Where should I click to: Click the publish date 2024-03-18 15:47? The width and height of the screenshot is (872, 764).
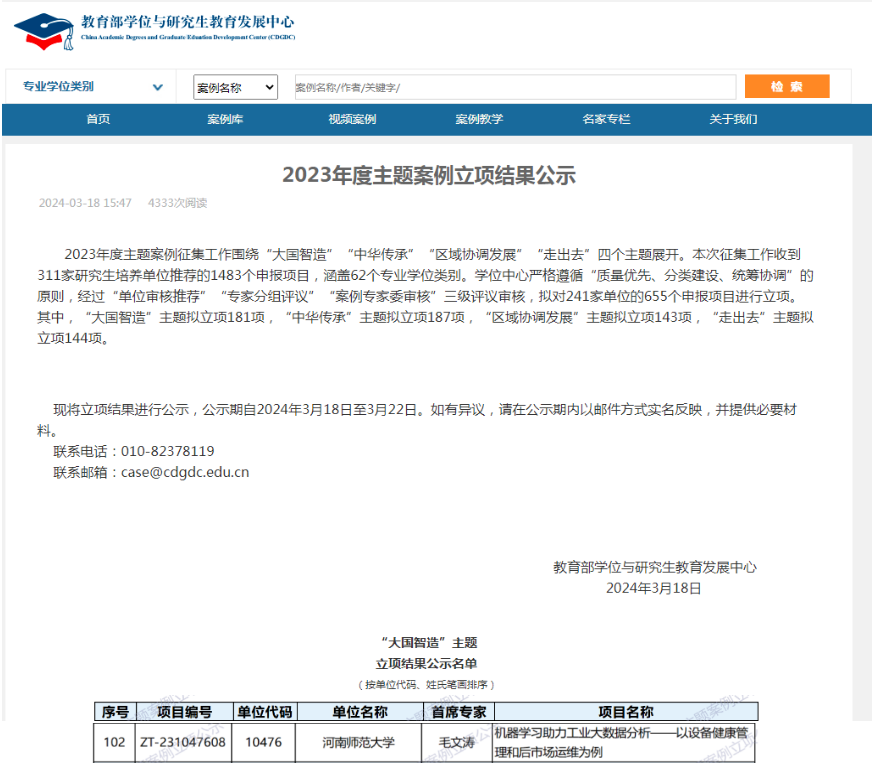tap(85, 203)
